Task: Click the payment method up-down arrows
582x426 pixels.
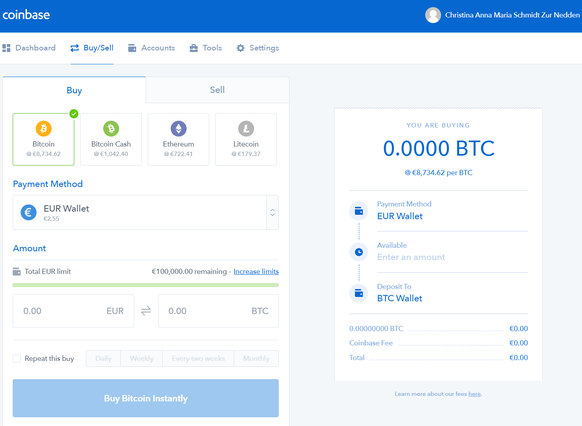Action: coord(272,213)
